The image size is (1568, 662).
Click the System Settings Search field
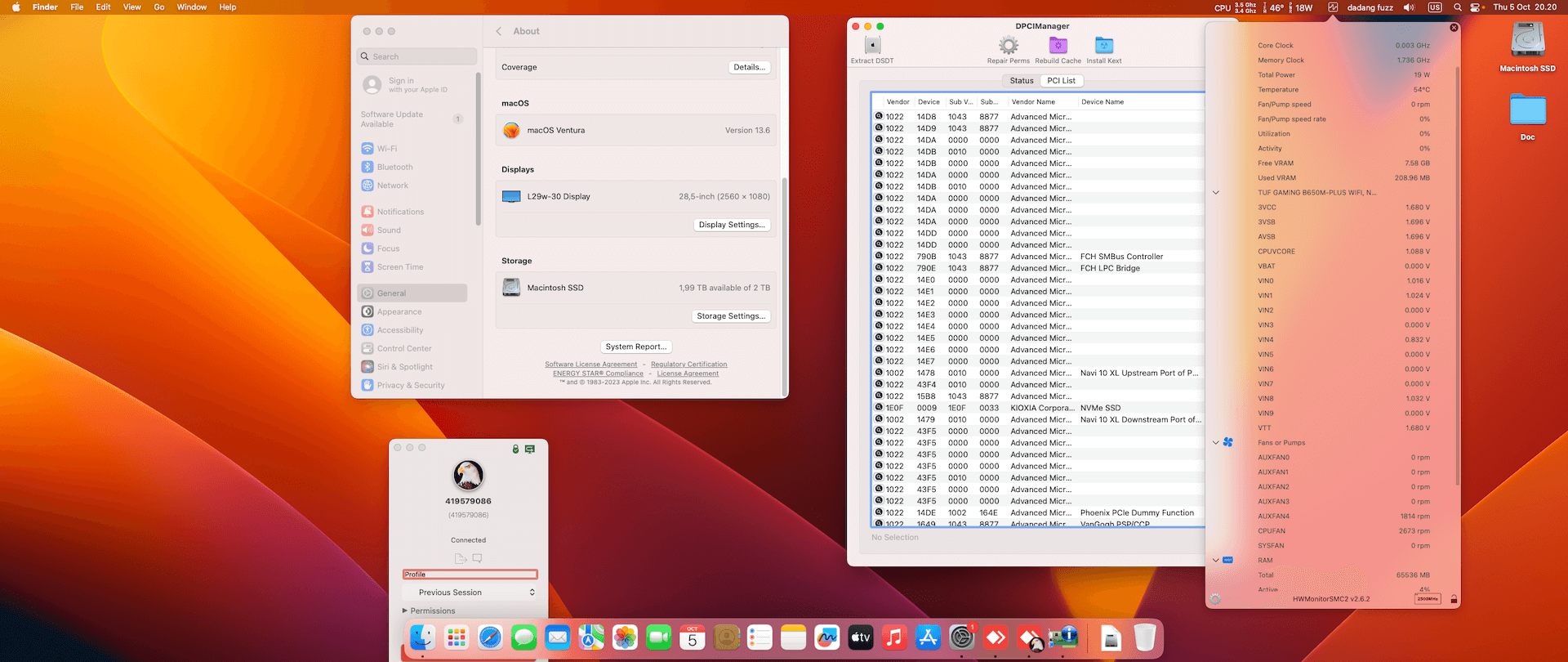418,56
